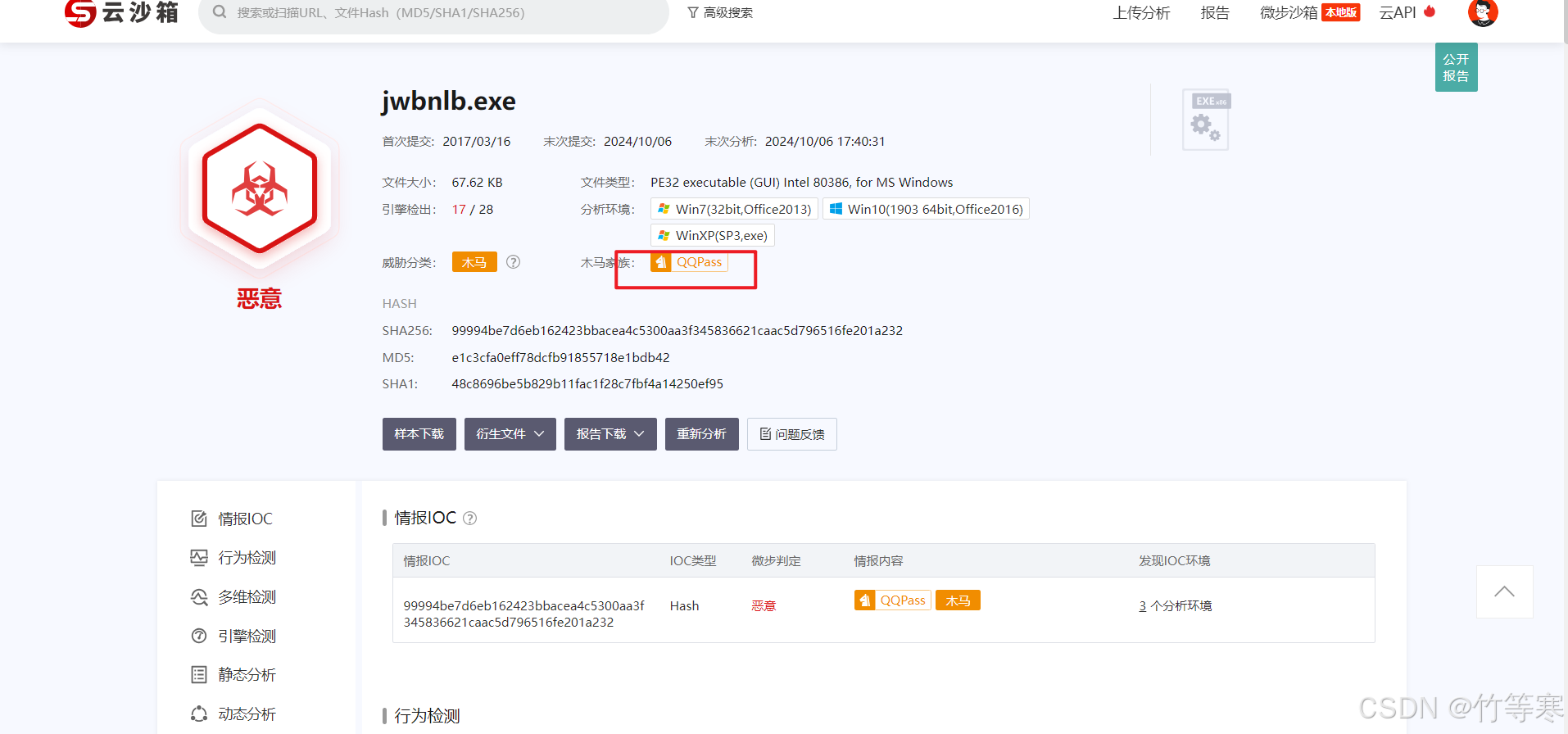This screenshot has width=1568, height=734.
Task: Click the 公开报告 green button
Action: point(1456,67)
